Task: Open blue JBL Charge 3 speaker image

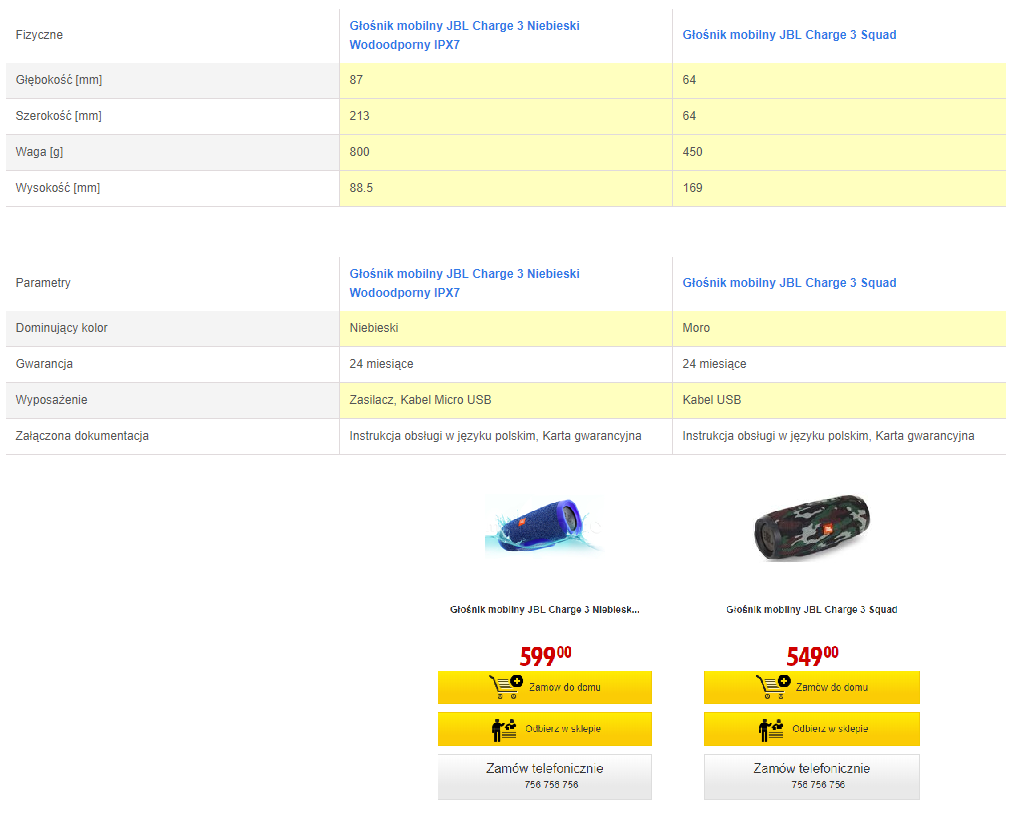Action: click(544, 525)
